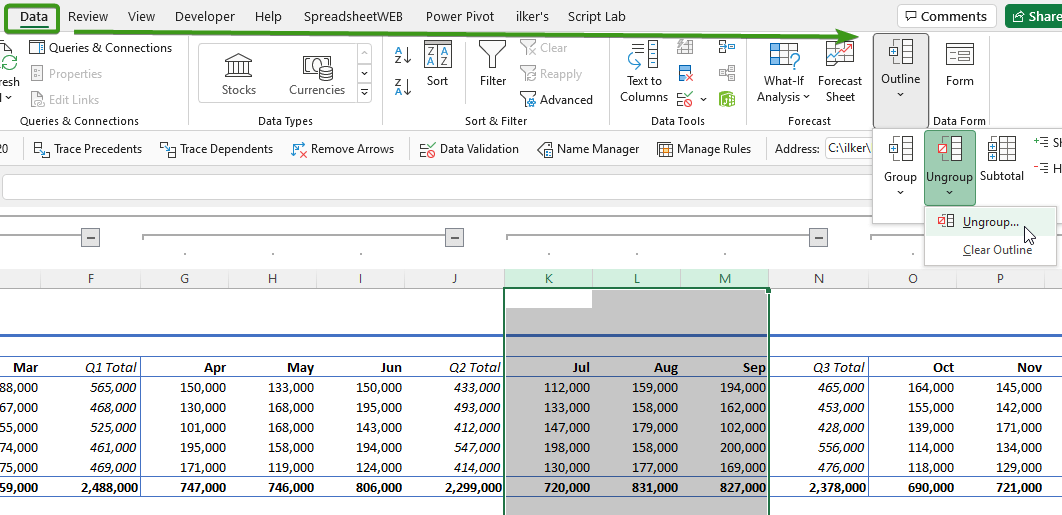Click Trace Dependents

click(x=216, y=149)
